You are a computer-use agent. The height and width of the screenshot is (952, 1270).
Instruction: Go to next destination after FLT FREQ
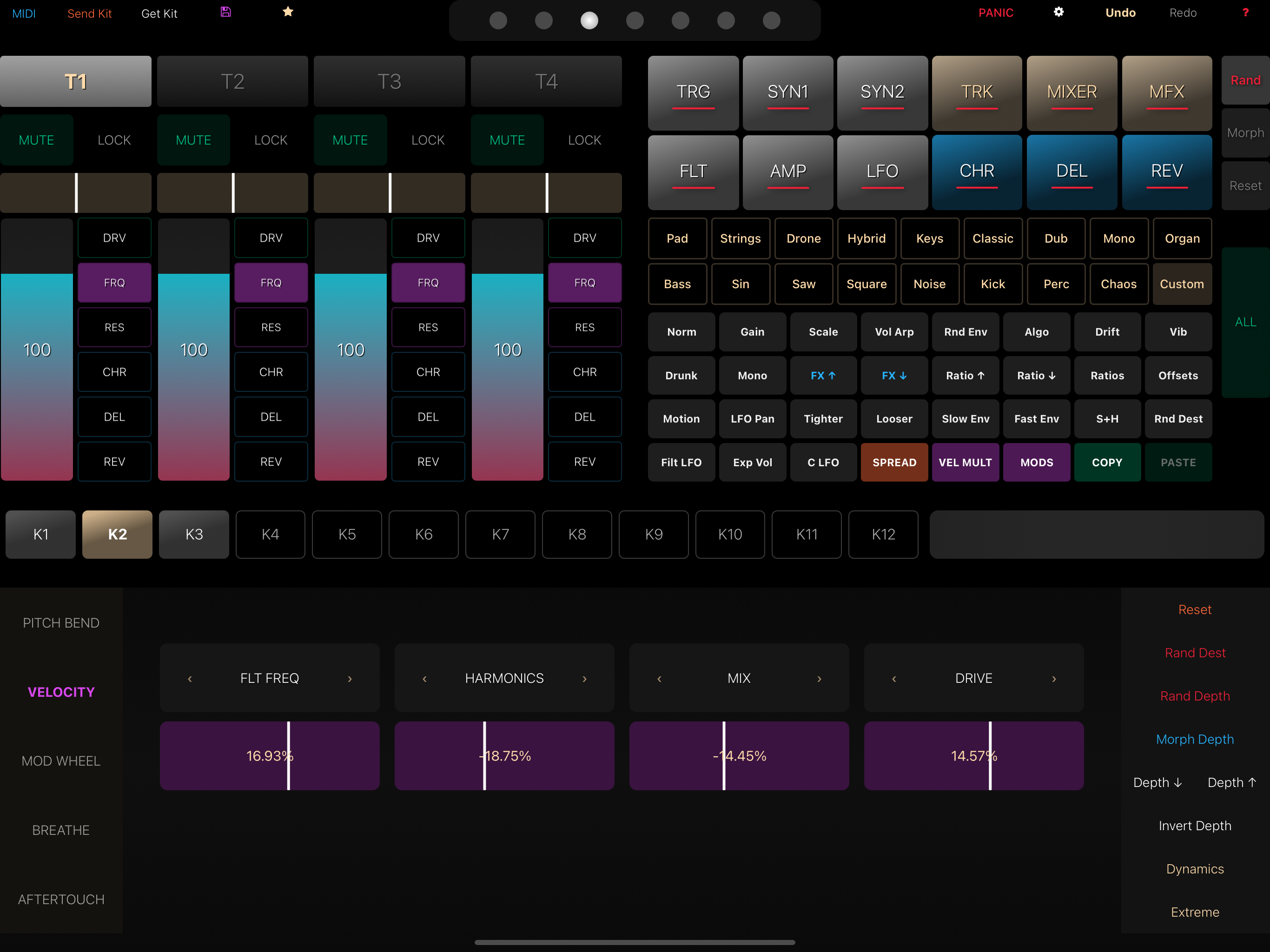coord(350,679)
